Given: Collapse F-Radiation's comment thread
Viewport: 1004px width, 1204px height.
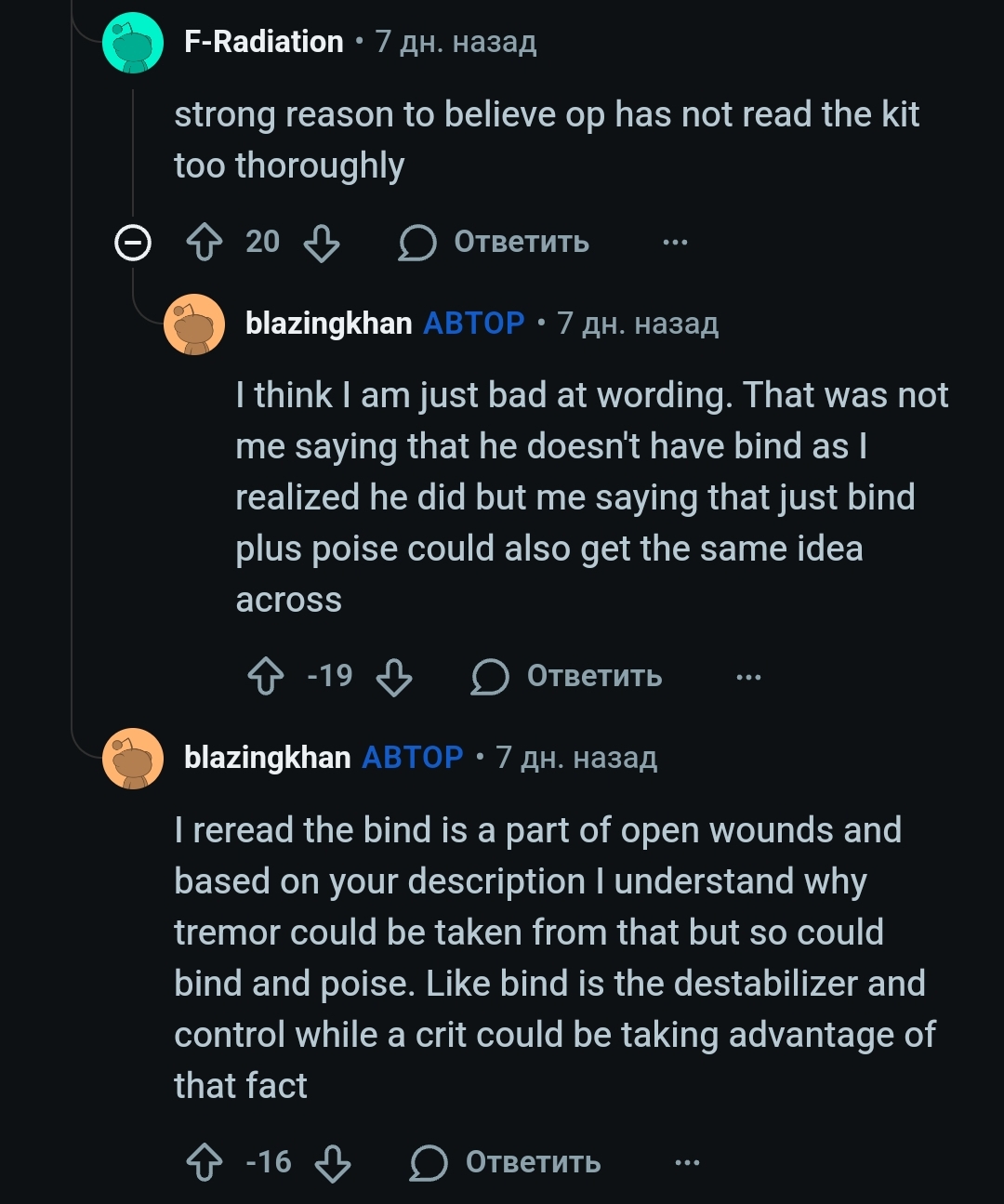Looking at the screenshot, I should click(x=133, y=244).
